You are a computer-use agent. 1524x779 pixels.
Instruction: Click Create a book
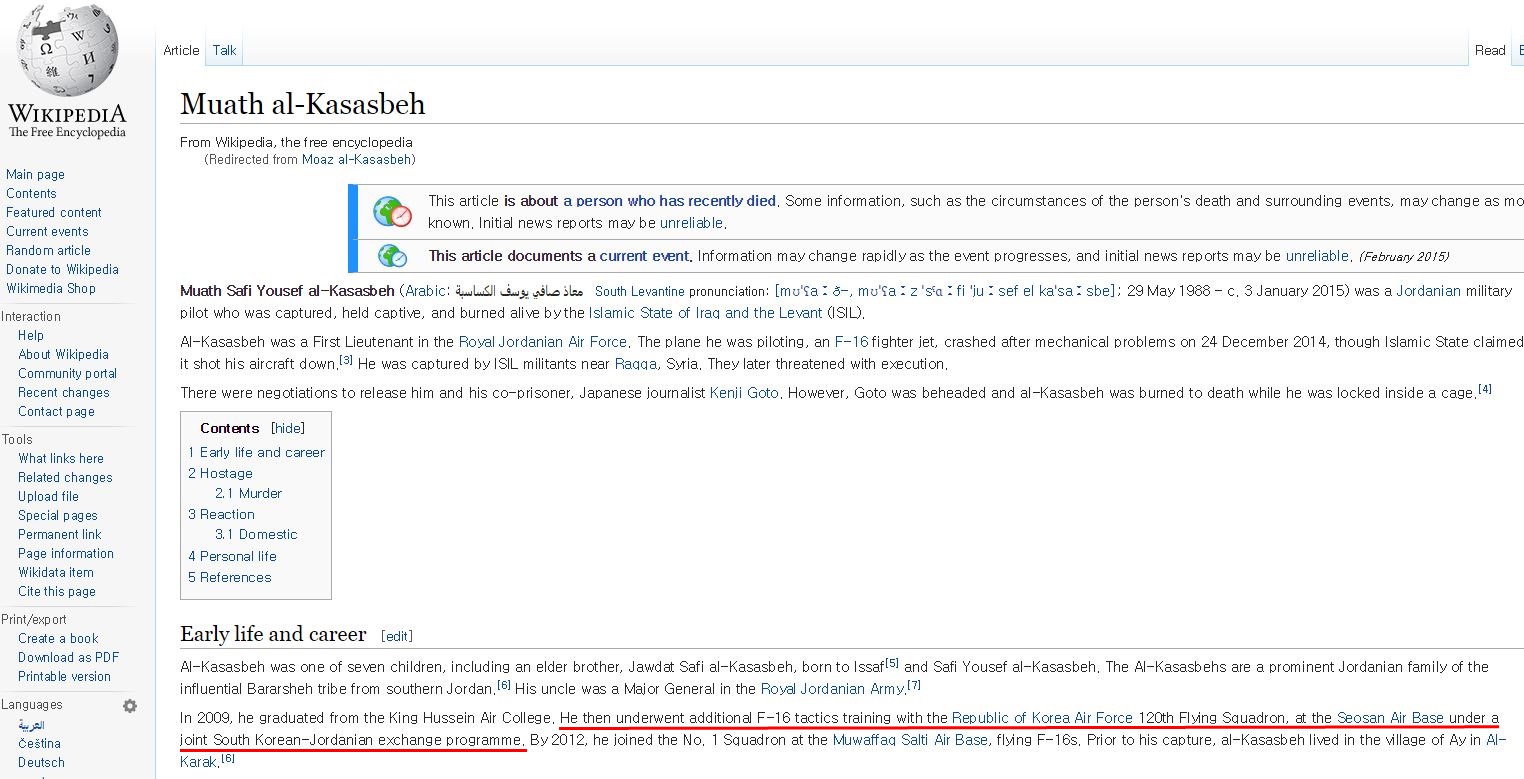coord(58,638)
